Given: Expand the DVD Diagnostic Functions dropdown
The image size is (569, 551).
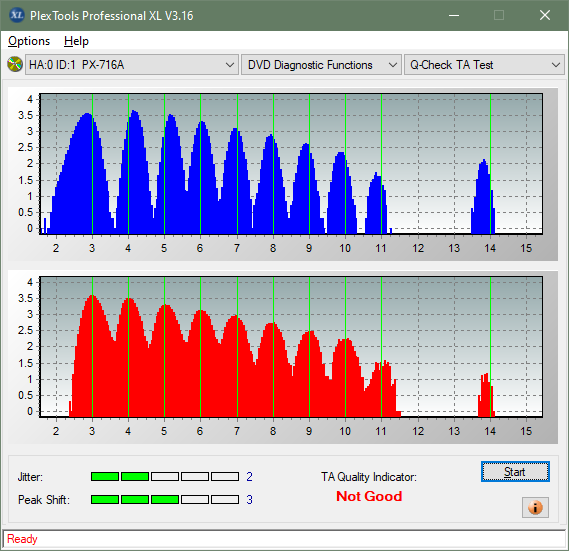Looking at the screenshot, I should pyautogui.click(x=321, y=65).
